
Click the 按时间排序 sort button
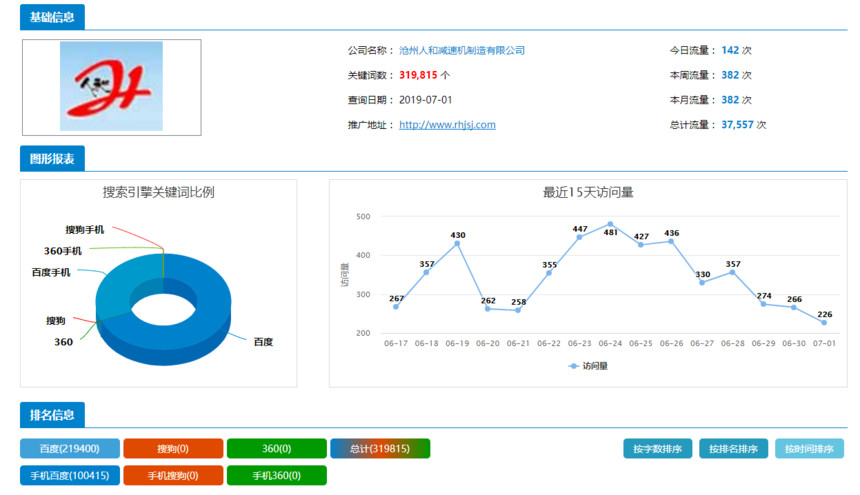click(x=808, y=449)
